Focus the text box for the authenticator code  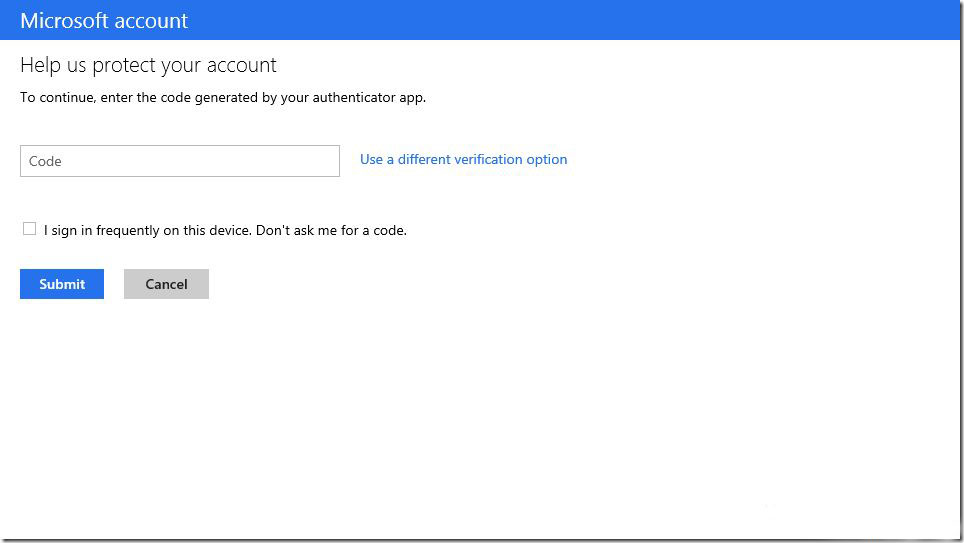pos(180,161)
